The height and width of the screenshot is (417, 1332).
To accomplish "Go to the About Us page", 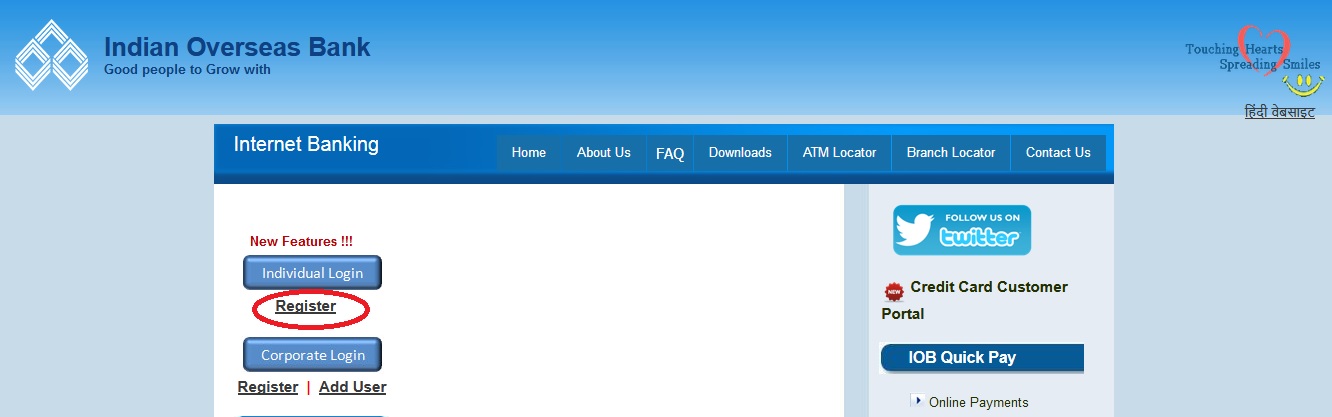I will (603, 153).
